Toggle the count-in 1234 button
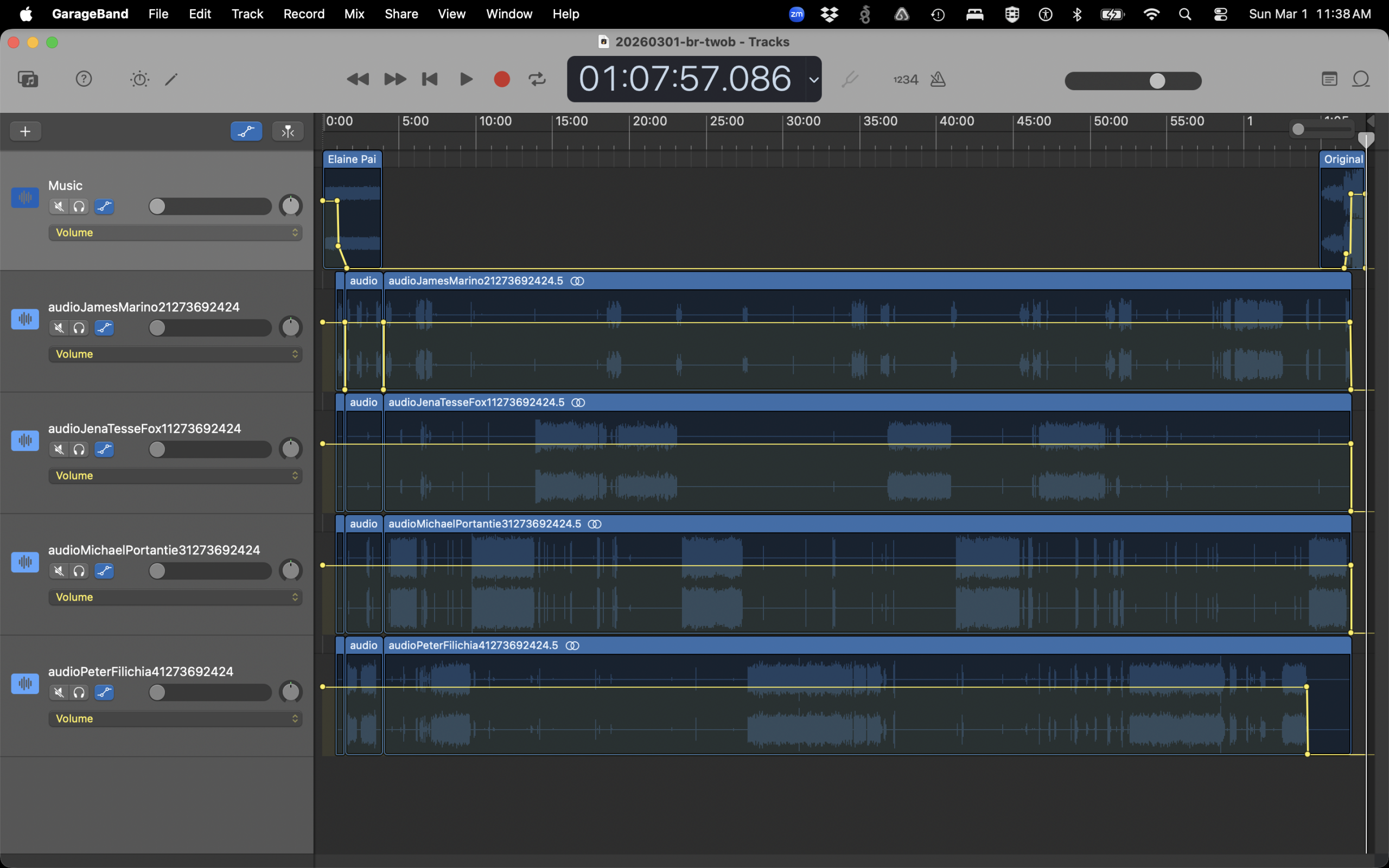This screenshot has height=868, width=1389. [905, 80]
